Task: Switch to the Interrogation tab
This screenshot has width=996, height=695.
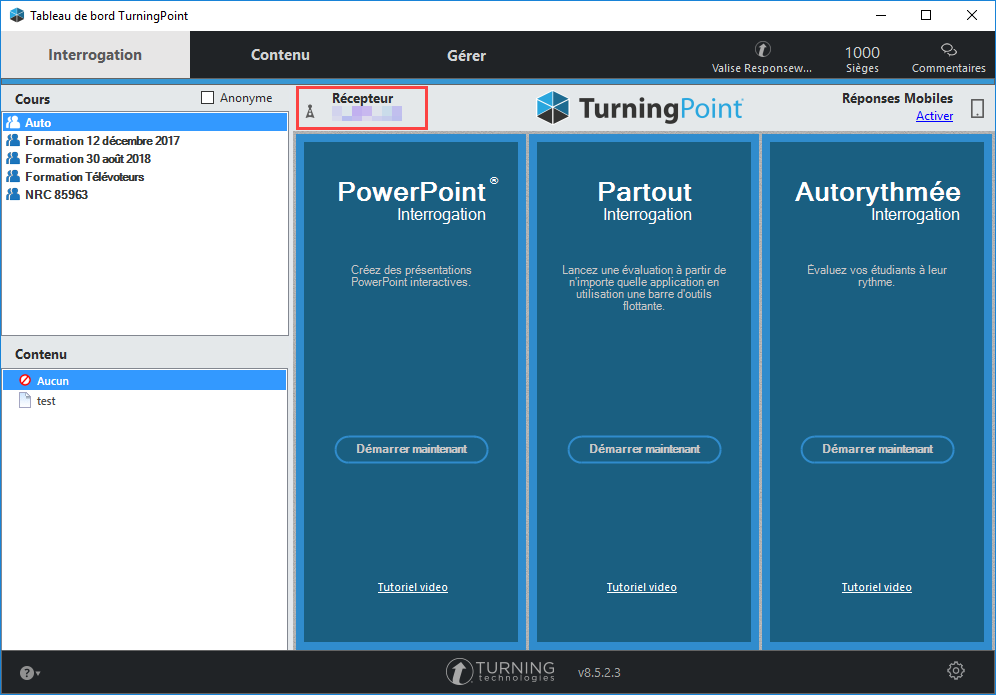Action: pos(95,55)
